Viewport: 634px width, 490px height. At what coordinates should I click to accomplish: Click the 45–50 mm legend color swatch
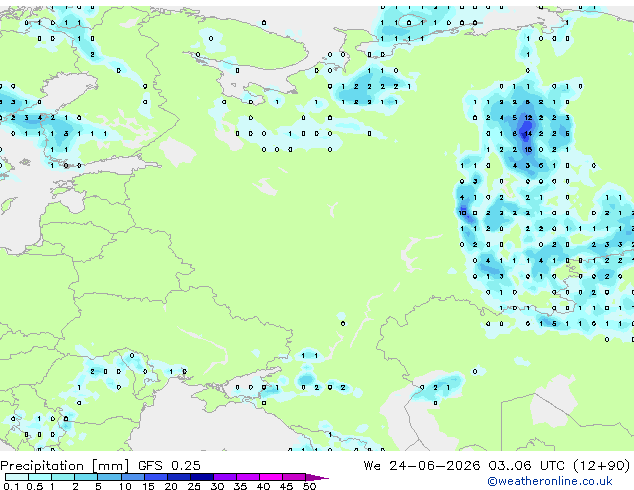[x=294, y=477]
